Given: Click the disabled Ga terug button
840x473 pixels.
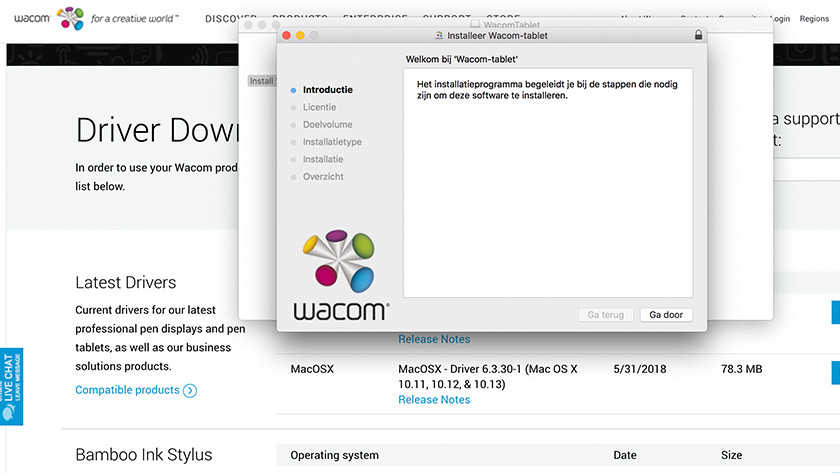Looking at the screenshot, I should [x=605, y=315].
